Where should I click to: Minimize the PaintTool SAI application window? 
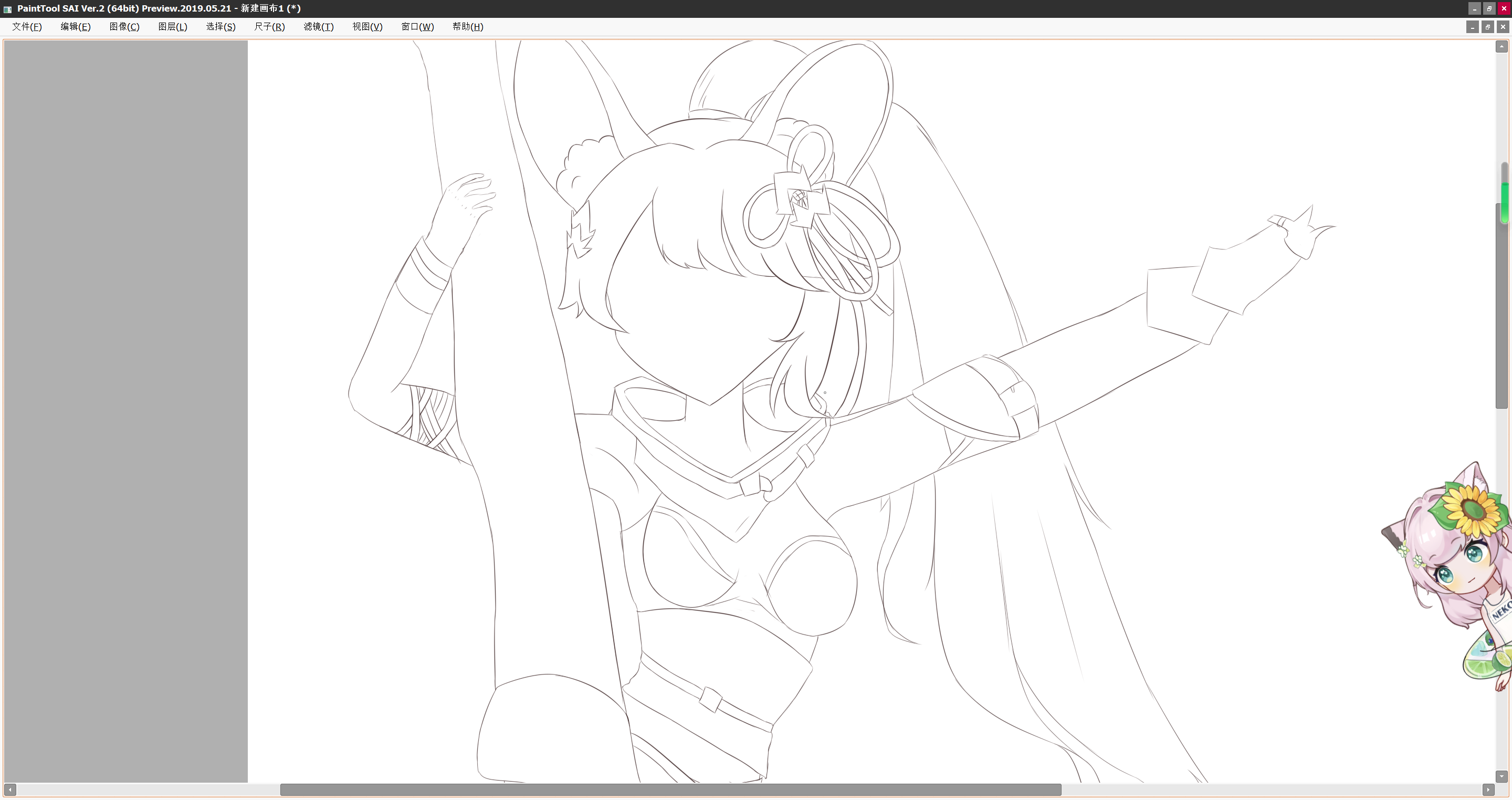(1474, 8)
